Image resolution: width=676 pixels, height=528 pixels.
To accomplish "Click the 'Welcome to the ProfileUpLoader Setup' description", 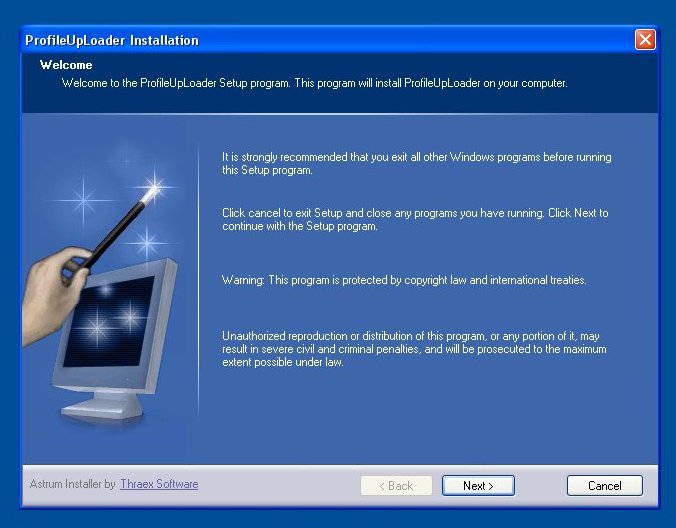I will [x=314, y=83].
